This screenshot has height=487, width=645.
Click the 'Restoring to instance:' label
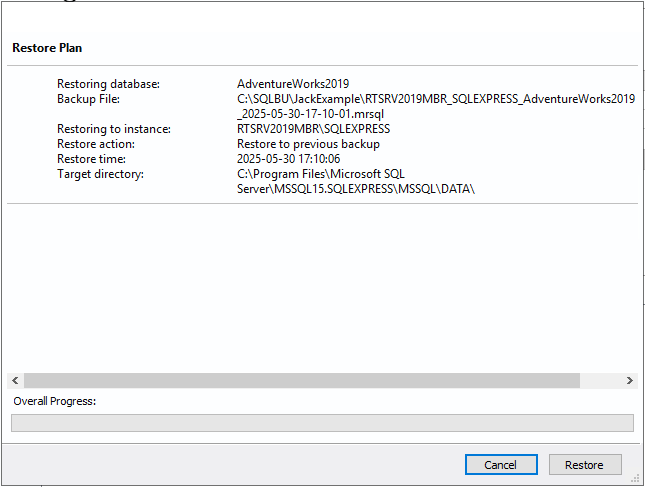114,129
